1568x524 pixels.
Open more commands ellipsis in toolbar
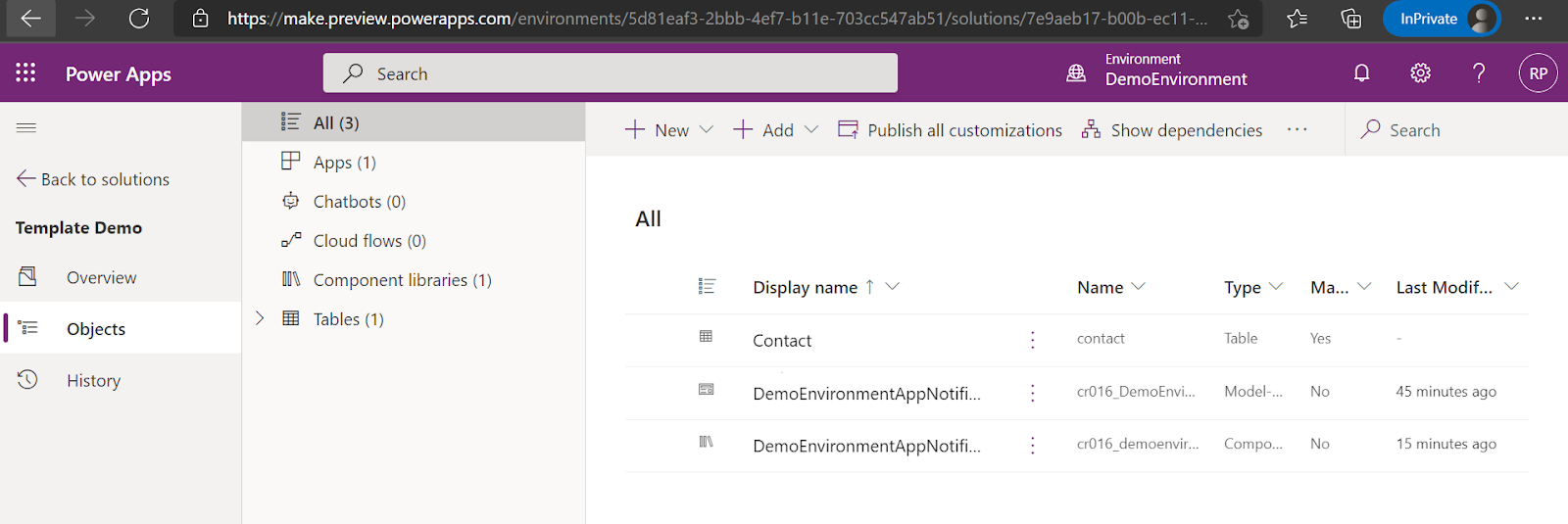1298,129
